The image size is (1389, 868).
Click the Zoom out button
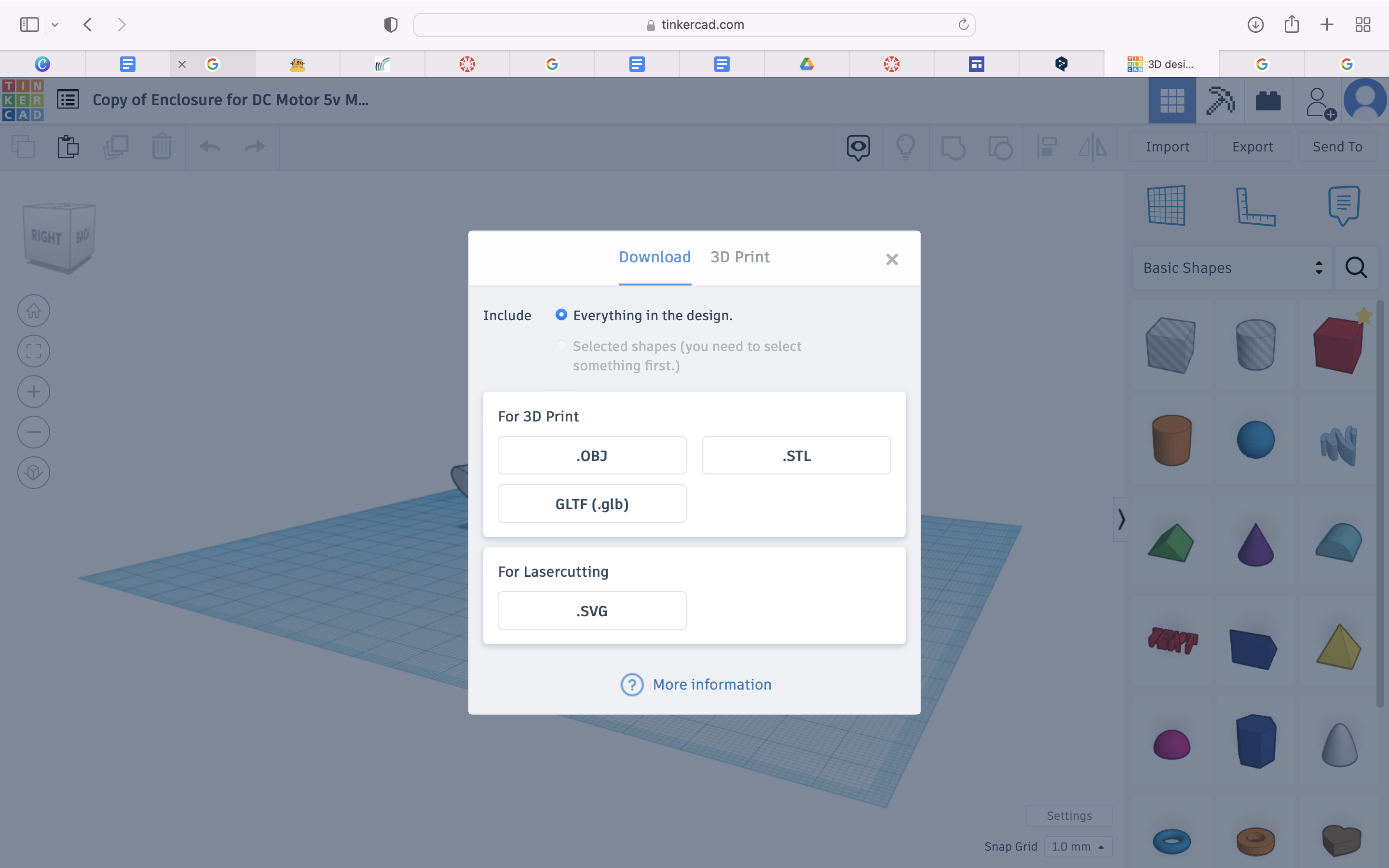[34, 432]
